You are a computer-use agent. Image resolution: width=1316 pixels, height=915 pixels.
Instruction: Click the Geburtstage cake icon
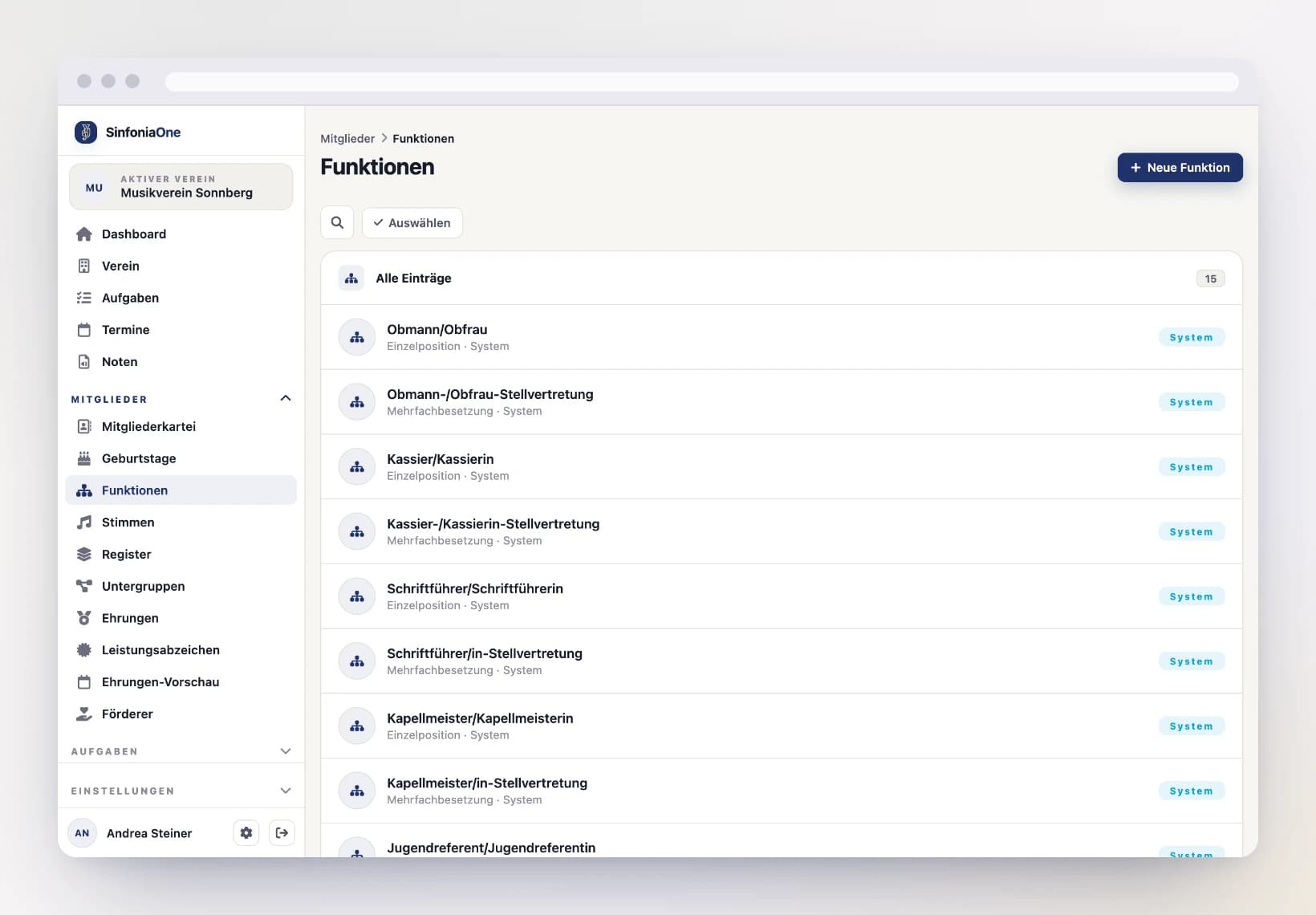84,458
